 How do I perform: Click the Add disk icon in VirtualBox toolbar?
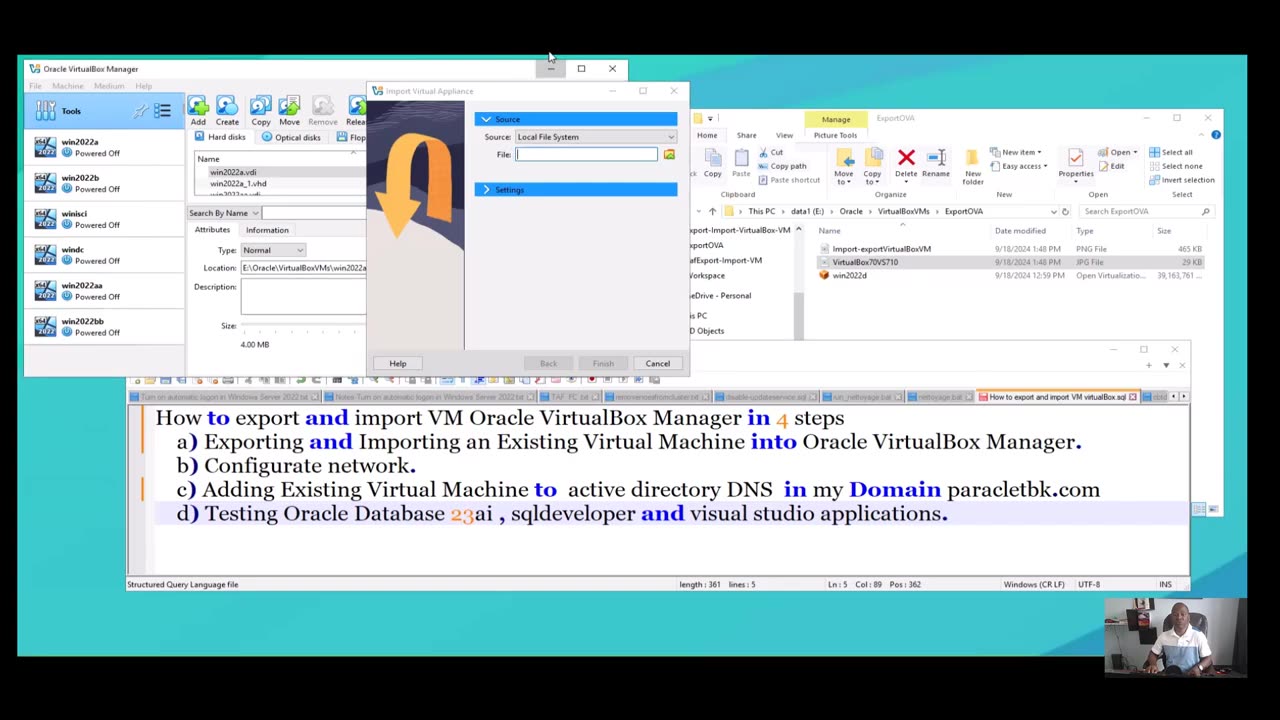pyautogui.click(x=198, y=106)
